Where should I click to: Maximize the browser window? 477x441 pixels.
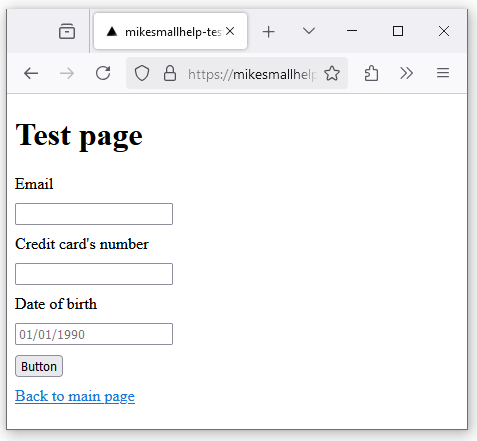[398, 31]
